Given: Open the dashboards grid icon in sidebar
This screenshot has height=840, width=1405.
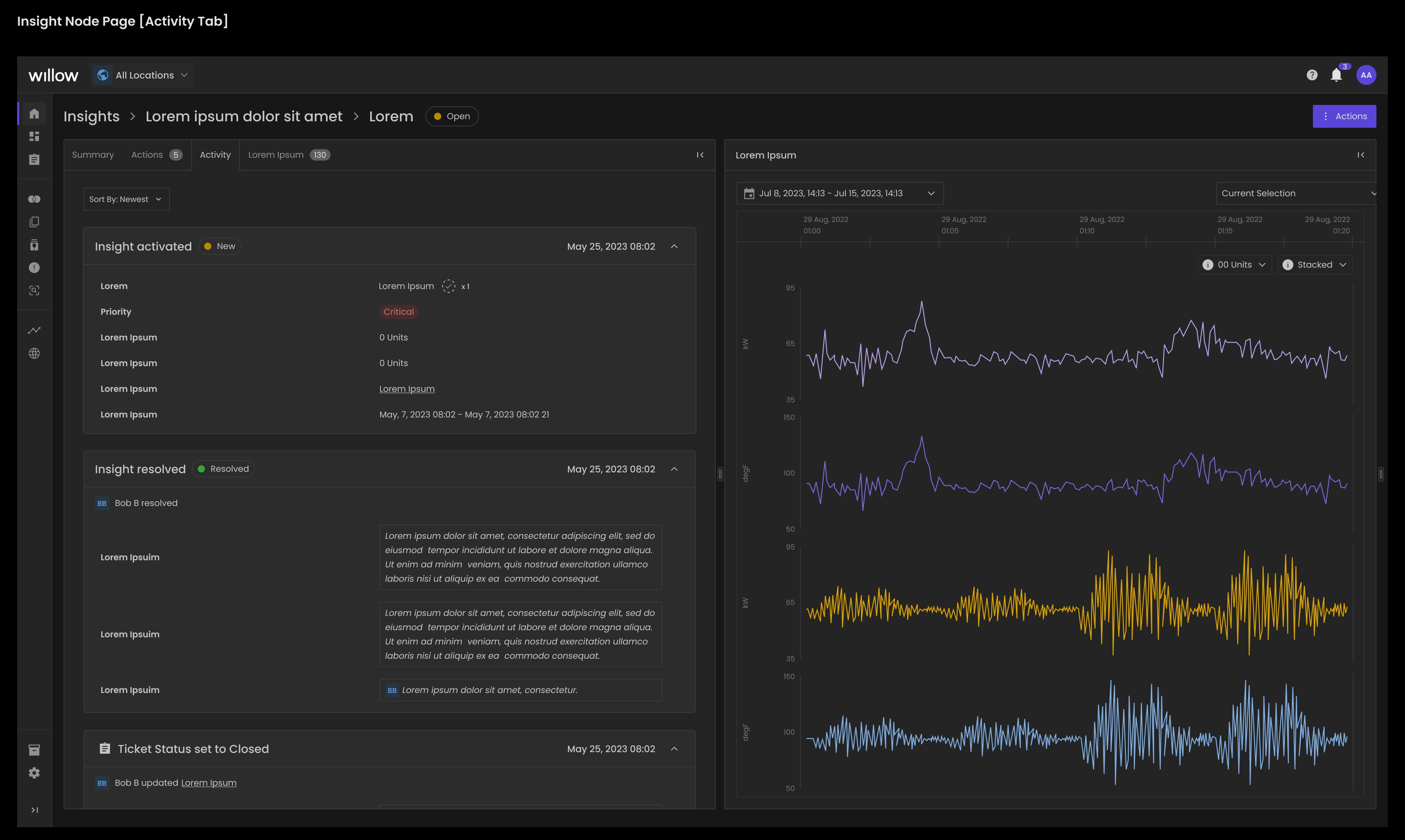Looking at the screenshot, I should (35, 136).
